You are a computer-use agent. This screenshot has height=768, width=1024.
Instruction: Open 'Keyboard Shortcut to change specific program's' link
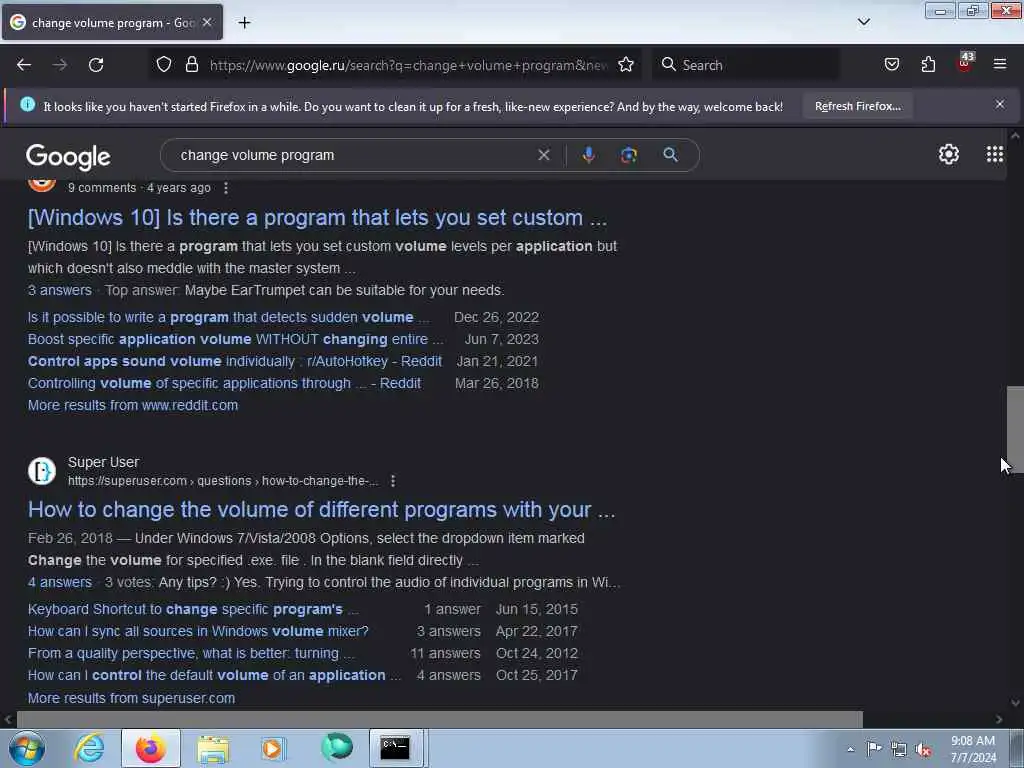tap(193, 609)
